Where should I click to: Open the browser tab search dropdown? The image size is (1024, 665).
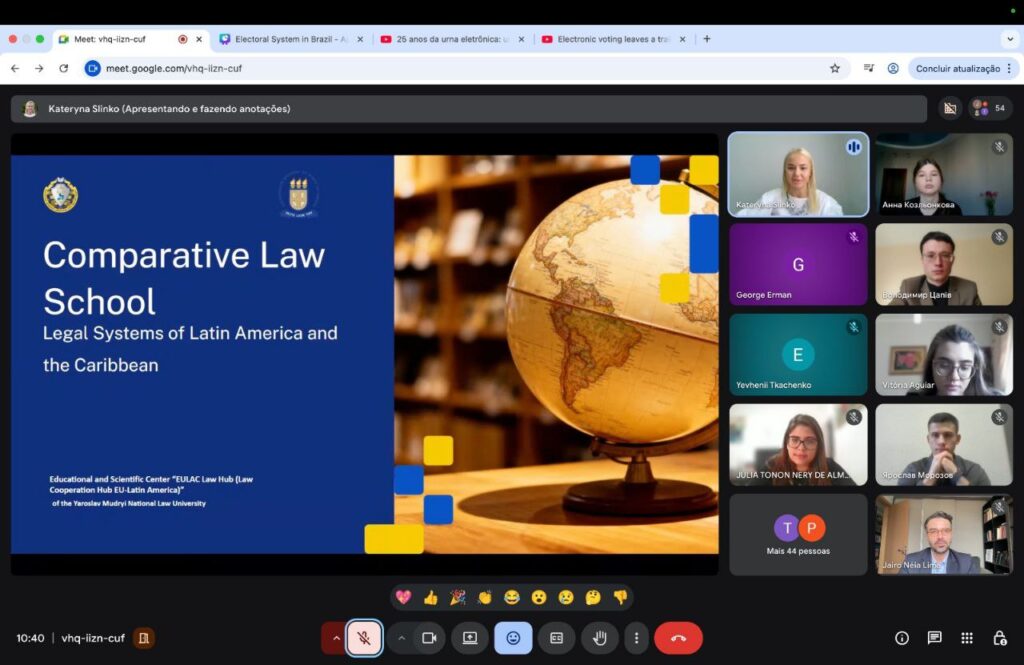click(1008, 39)
